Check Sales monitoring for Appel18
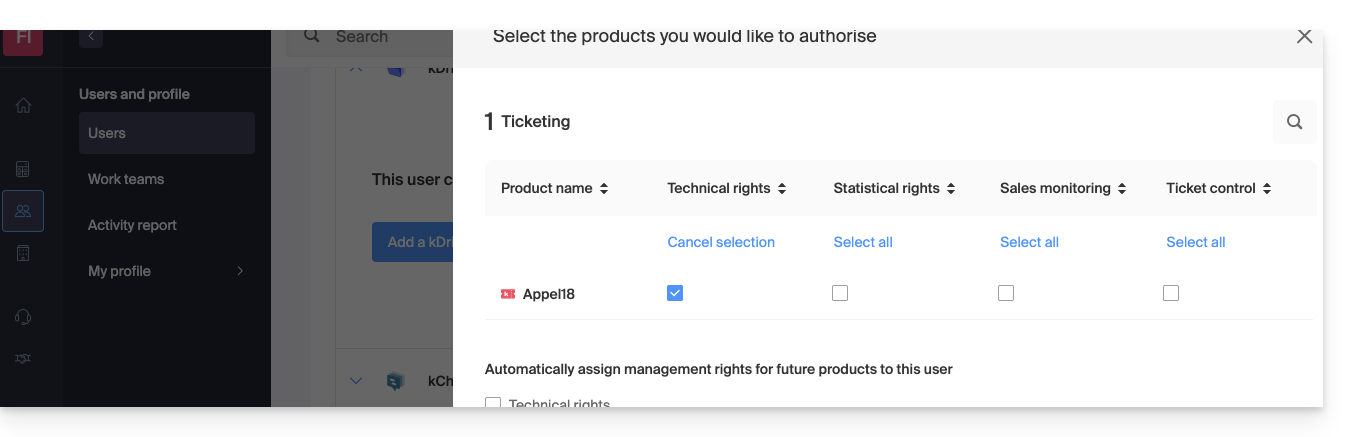This screenshot has width=1353, height=437. point(1006,293)
